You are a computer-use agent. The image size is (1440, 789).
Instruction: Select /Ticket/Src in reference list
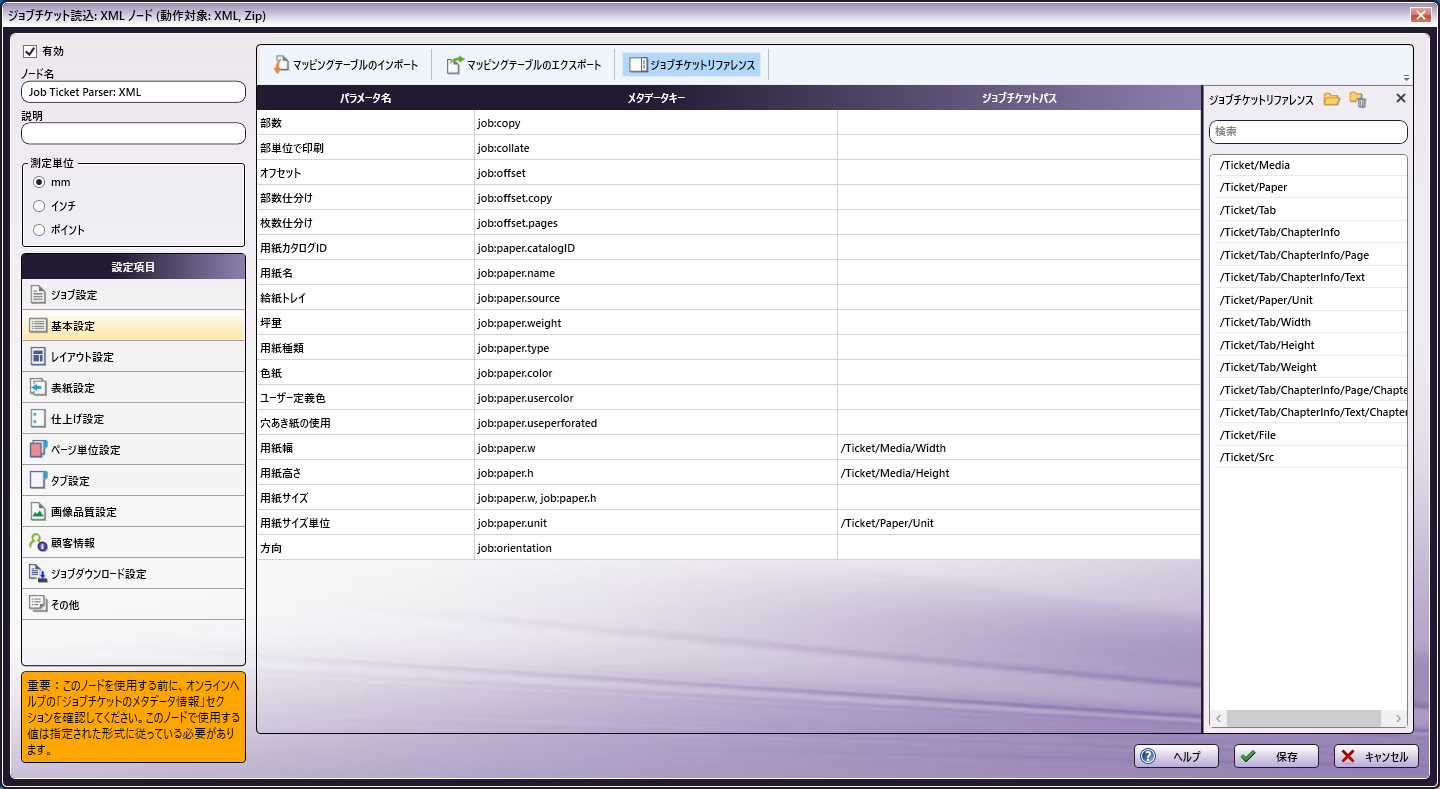click(1310, 457)
